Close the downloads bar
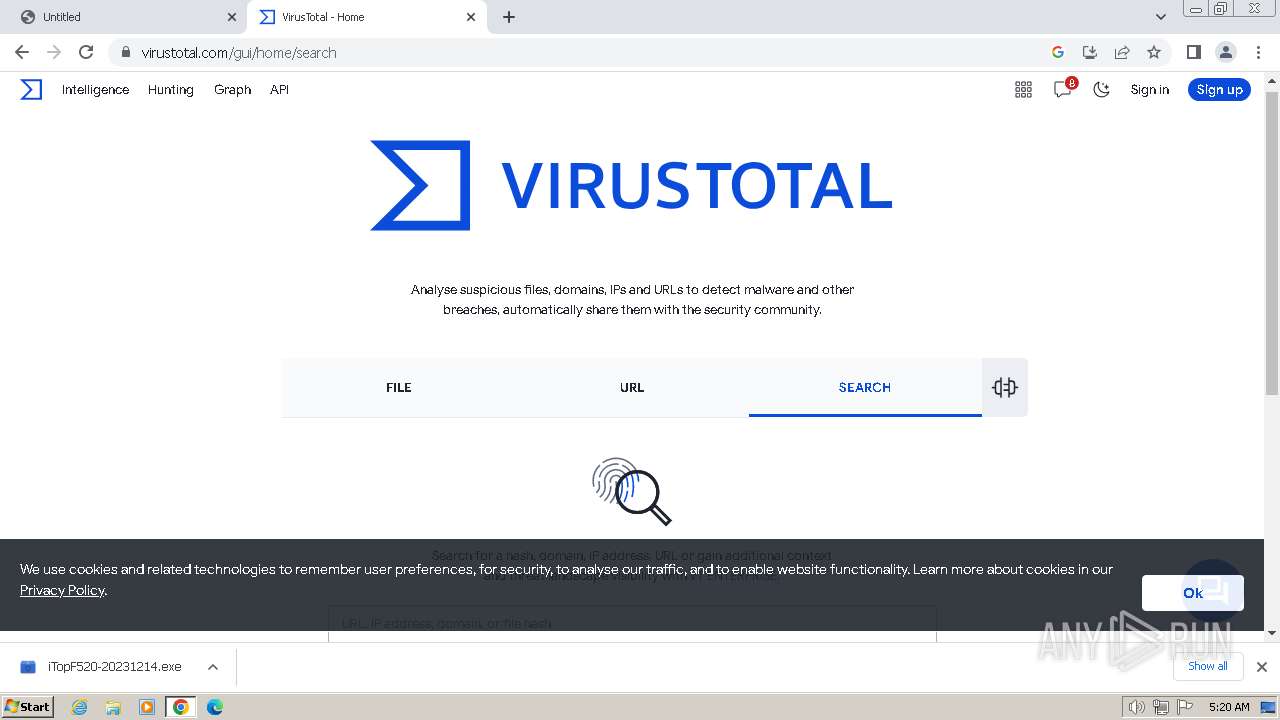Viewport: 1280px width, 720px height. pyautogui.click(x=1262, y=667)
